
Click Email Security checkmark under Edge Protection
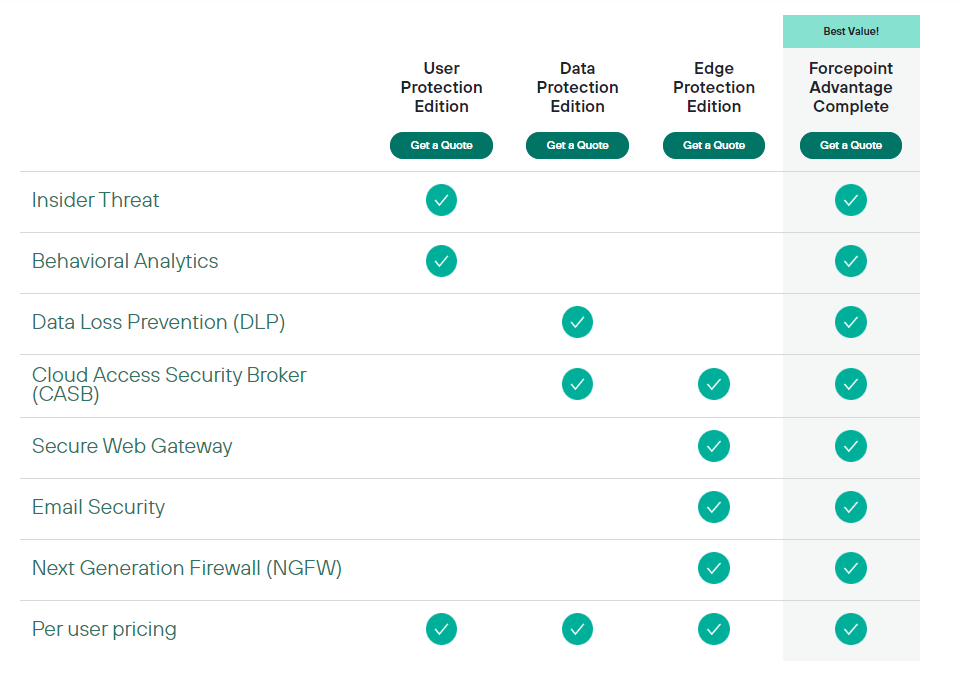tap(714, 507)
